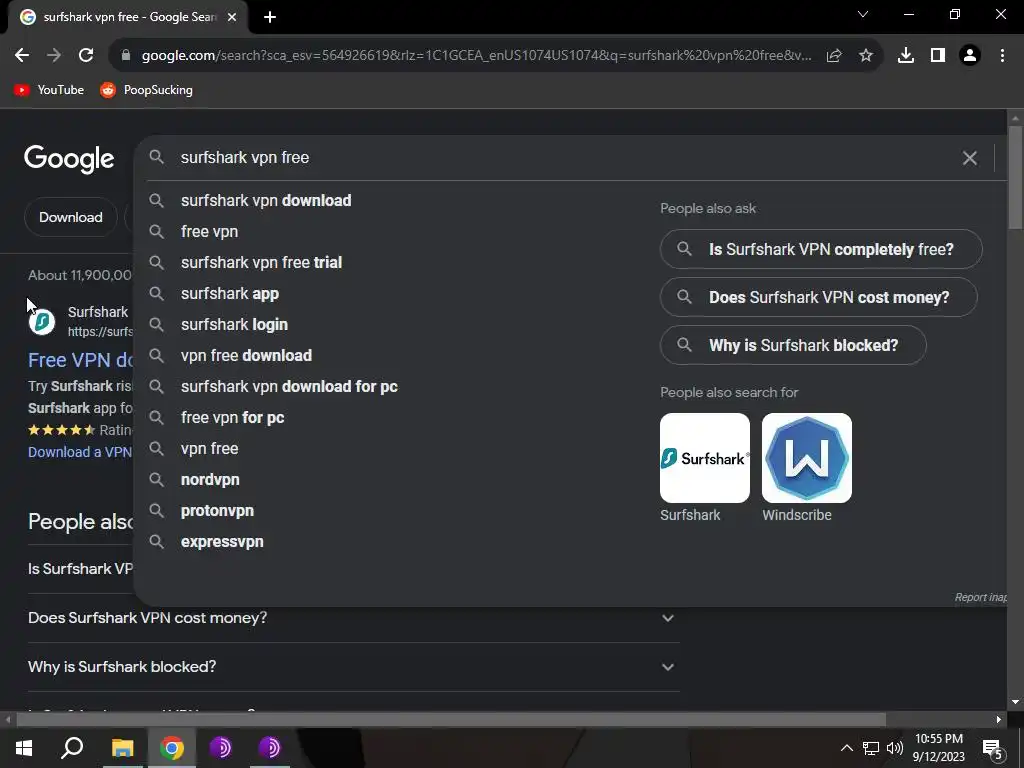Open the network status tray icon
The image size is (1024, 768).
tap(871, 748)
